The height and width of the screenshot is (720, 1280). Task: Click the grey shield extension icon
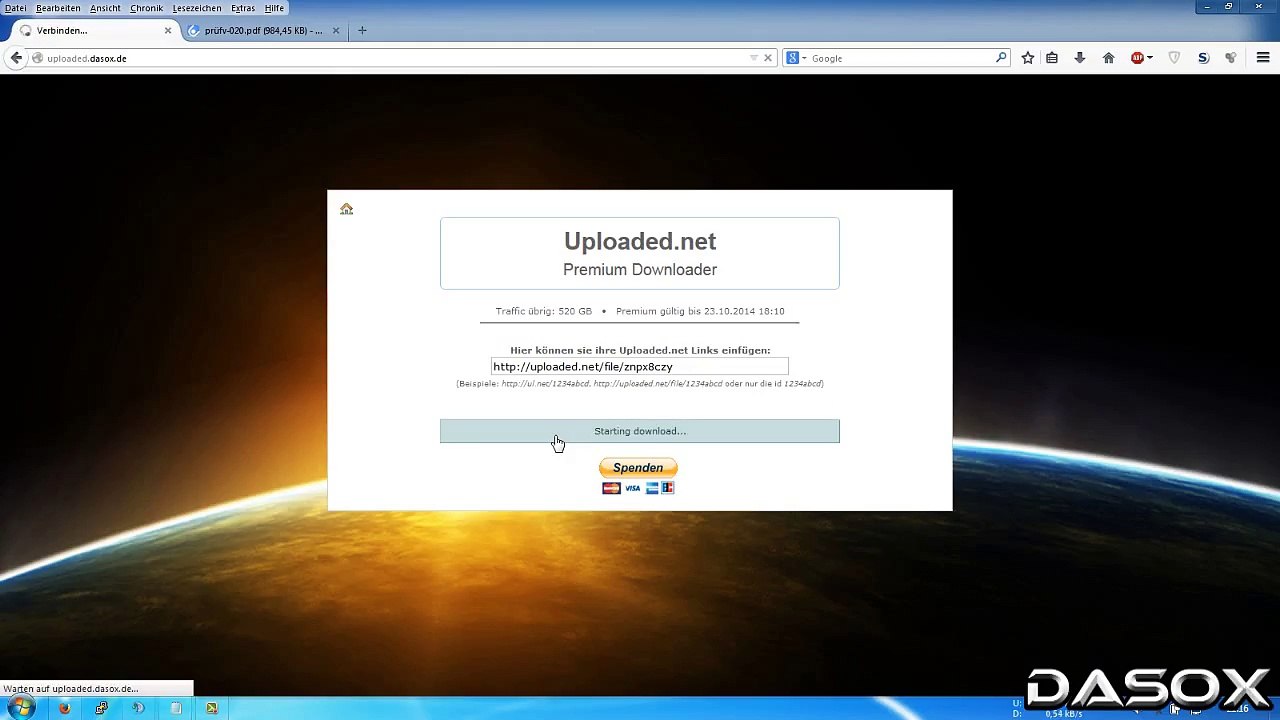click(x=1175, y=58)
